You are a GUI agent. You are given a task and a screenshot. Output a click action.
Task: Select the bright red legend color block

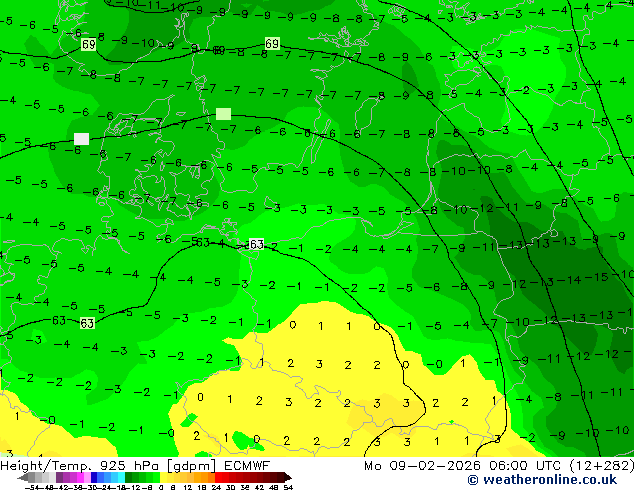point(218,478)
